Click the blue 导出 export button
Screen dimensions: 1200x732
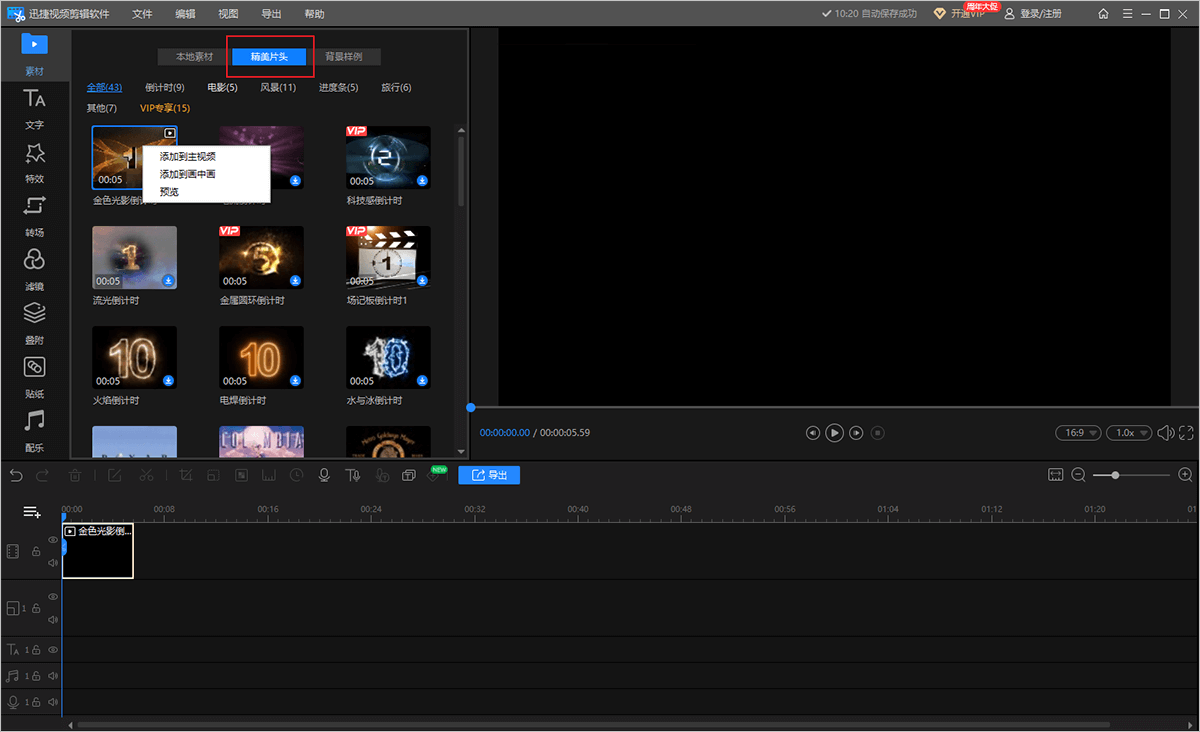click(x=489, y=475)
